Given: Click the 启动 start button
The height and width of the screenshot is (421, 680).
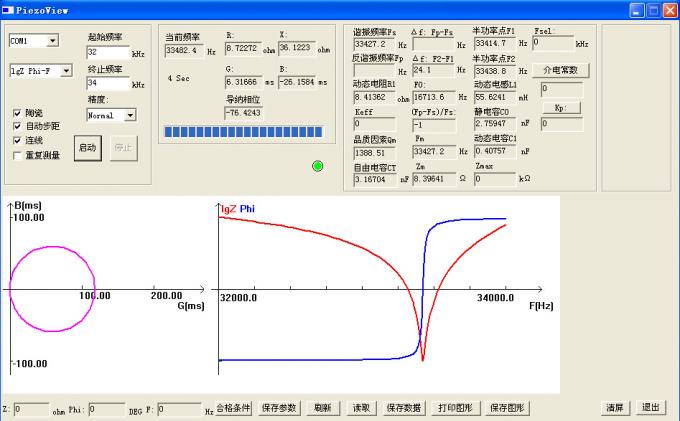Looking at the screenshot, I should coord(88,148).
